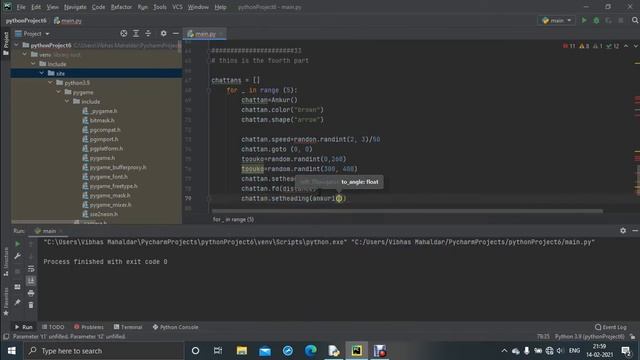Open the Refactor menu

coord(121,7)
